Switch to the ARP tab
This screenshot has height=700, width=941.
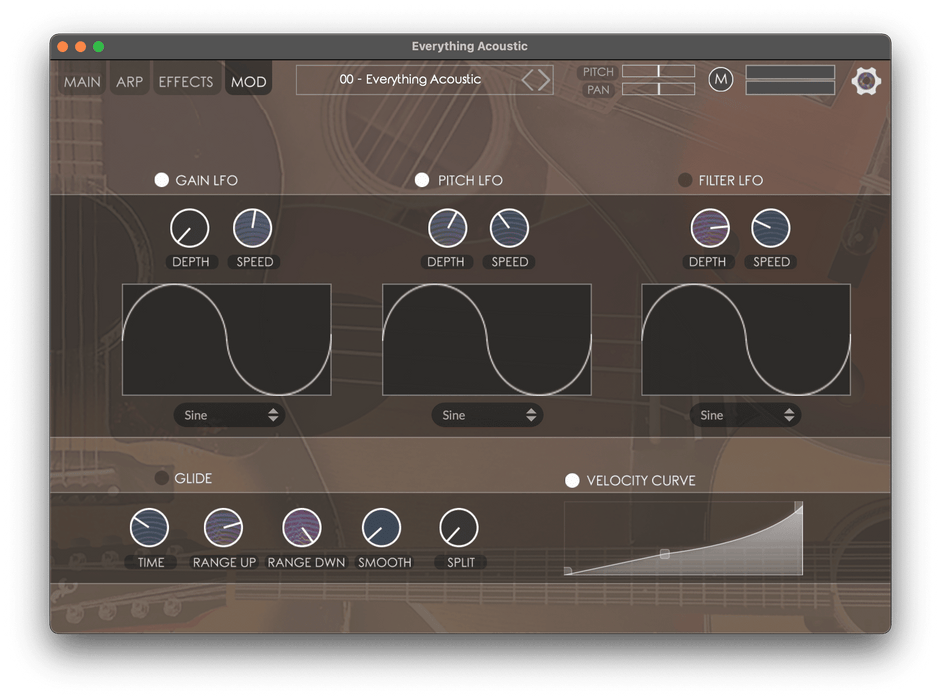[x=130, y=82]
